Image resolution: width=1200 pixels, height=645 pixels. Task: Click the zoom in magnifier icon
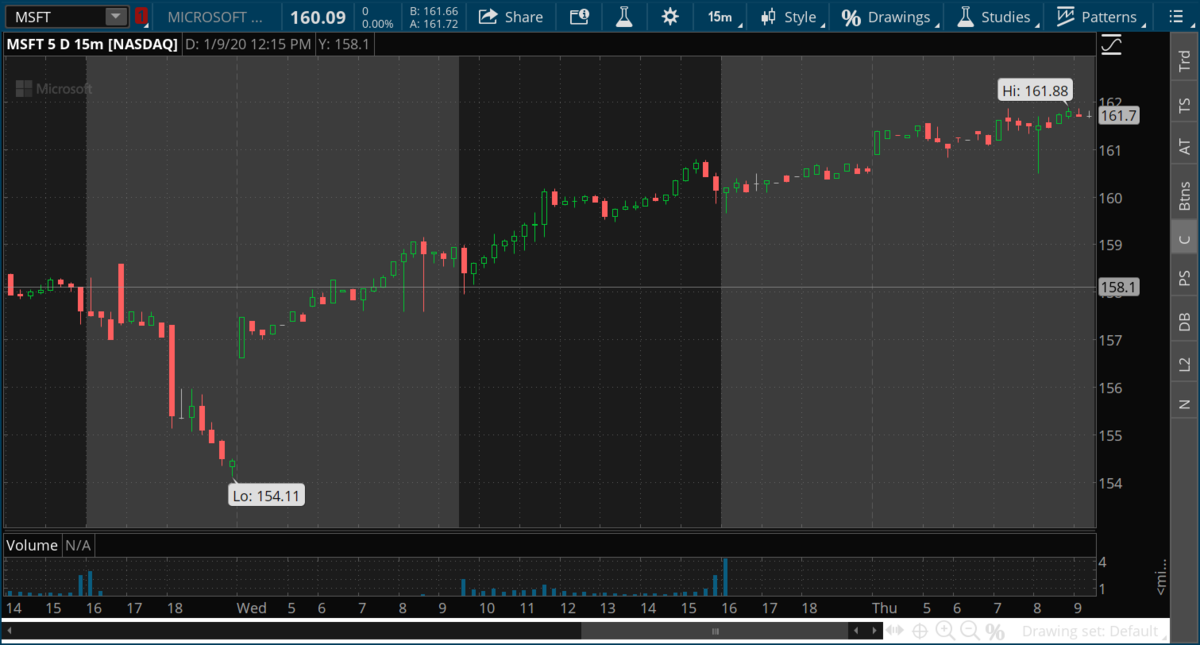944,631
